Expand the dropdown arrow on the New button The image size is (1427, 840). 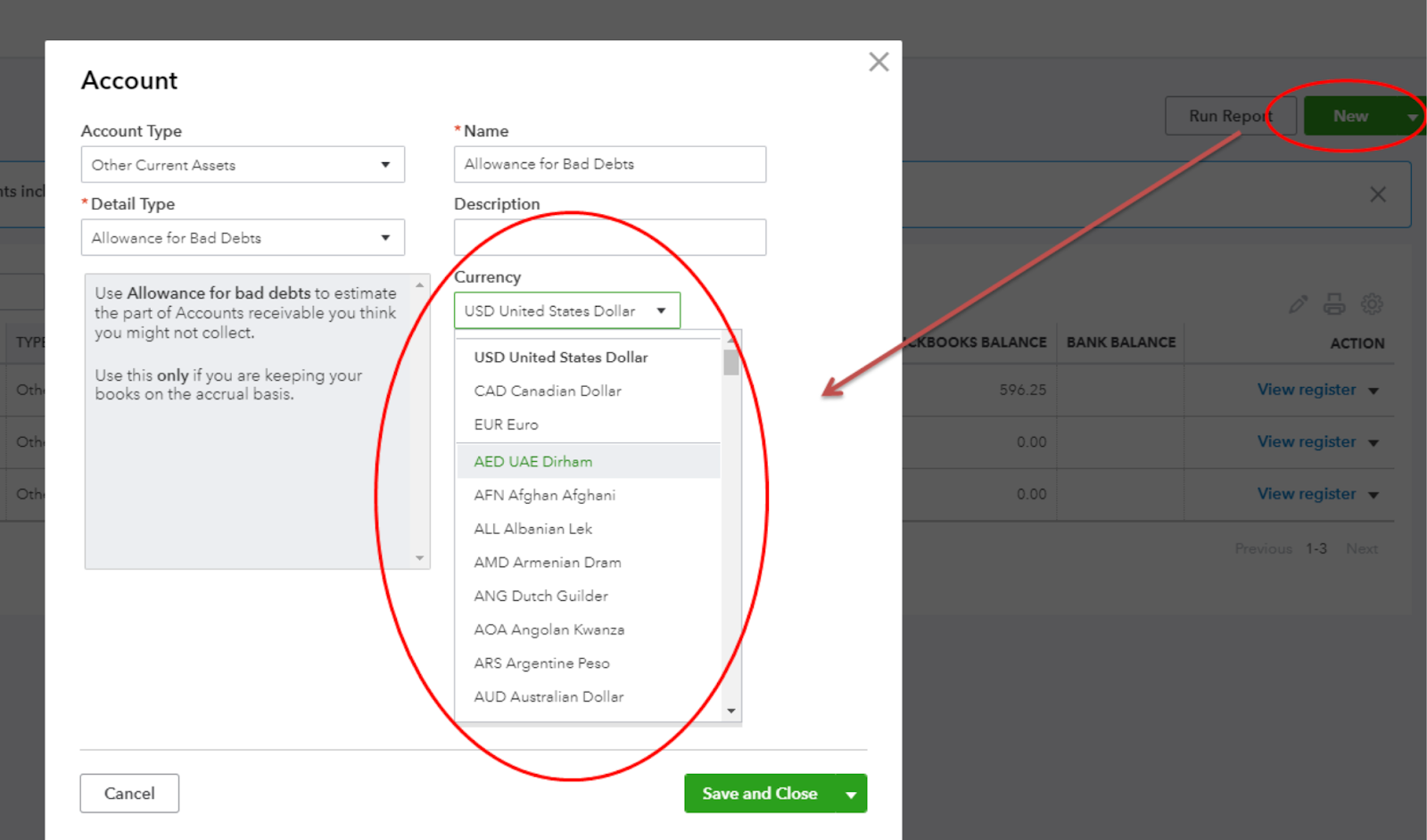pos(1412,116)
